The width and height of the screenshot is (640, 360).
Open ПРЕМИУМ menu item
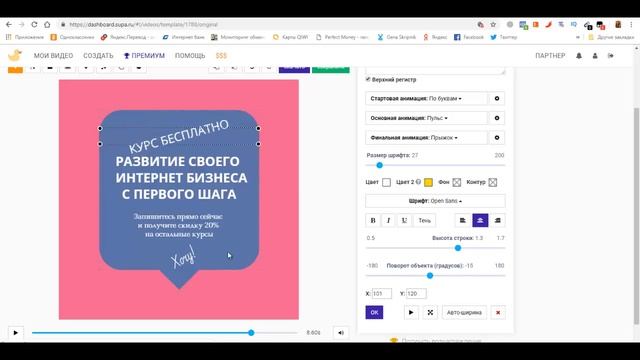pos(144,56)
